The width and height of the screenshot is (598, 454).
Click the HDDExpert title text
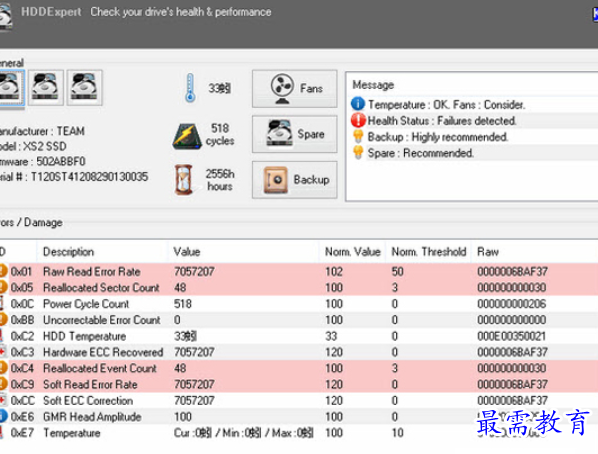pyautogui.click(x=51, y=12)
